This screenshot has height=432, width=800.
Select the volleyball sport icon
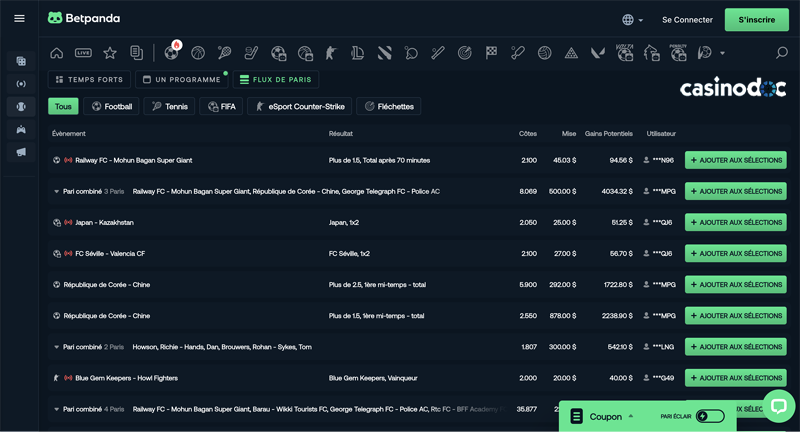coord(544,53)
